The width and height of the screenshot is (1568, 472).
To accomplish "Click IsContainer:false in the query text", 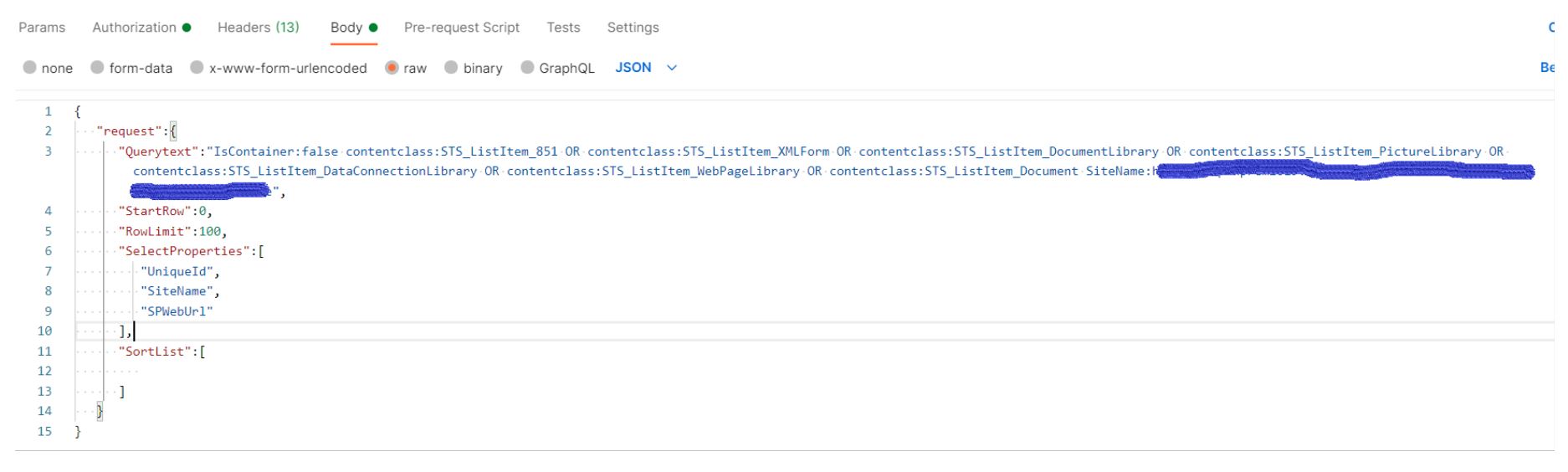I will [x=276, y=151].
